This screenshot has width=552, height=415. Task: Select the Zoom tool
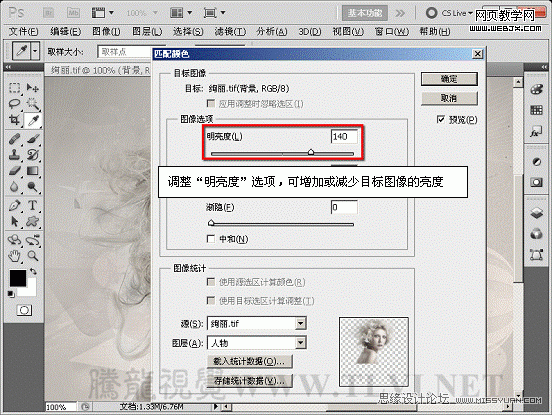(33, 256)
